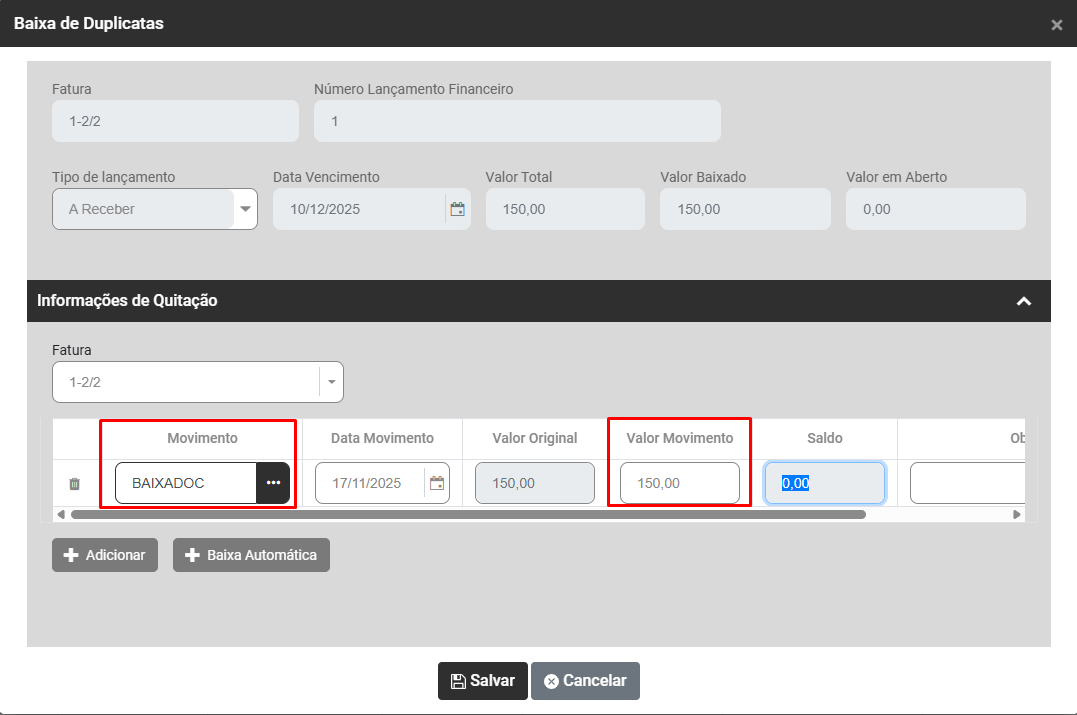This screenshot has height=715, width=1077.
Task: Click the Baixa Automática button
Action: tap(251, 555)
